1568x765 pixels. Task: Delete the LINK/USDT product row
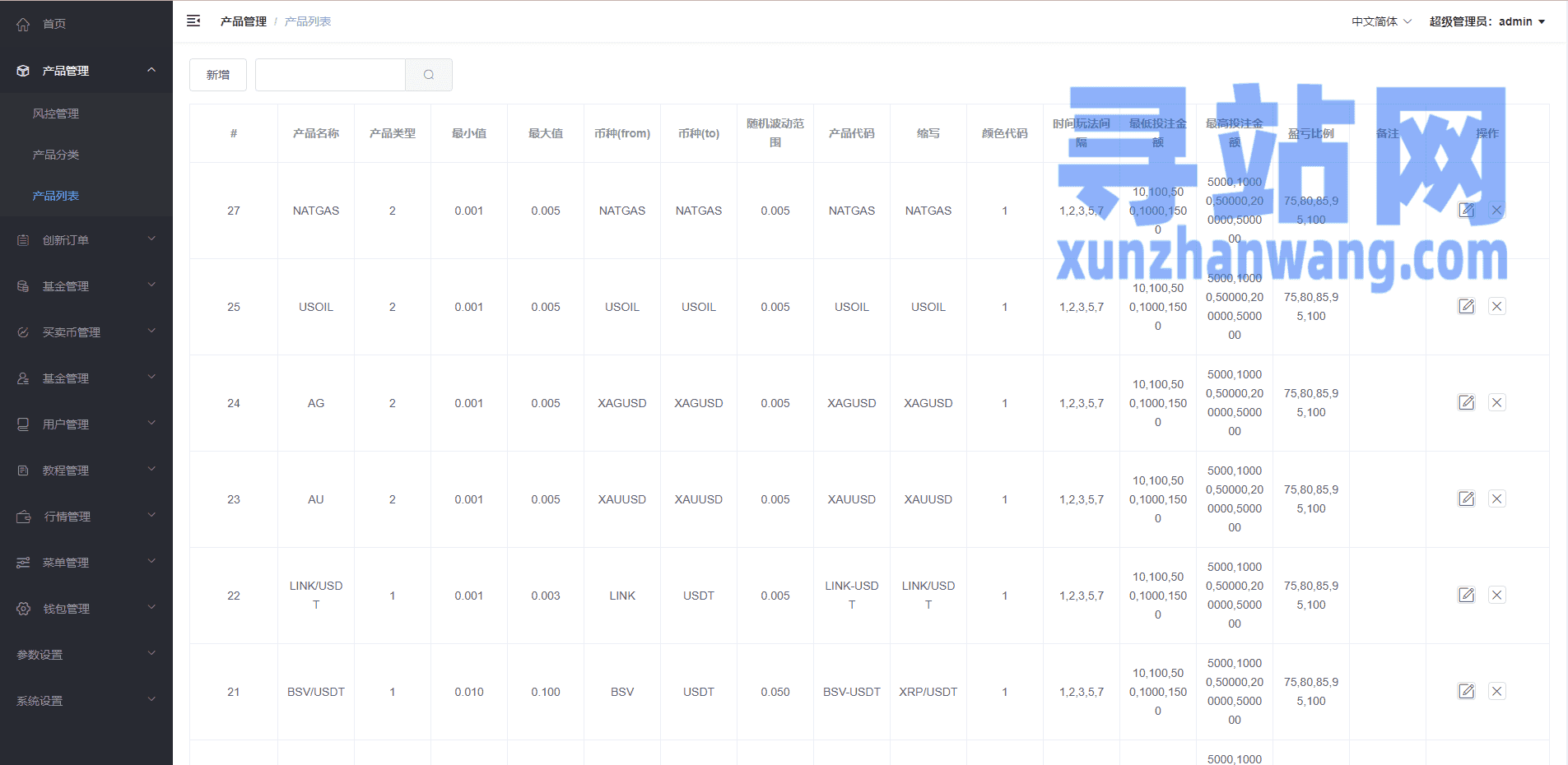tap(1496, 596)
